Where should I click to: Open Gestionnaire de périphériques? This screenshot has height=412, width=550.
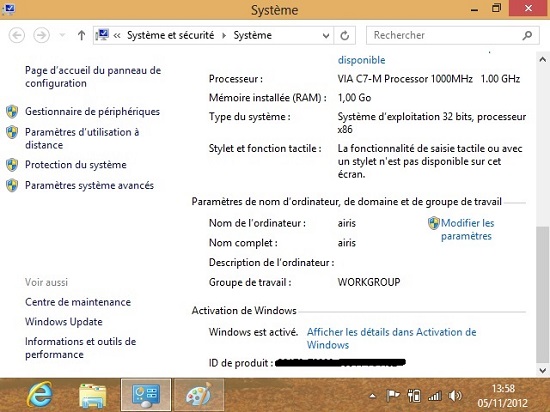tap(92, 112)
